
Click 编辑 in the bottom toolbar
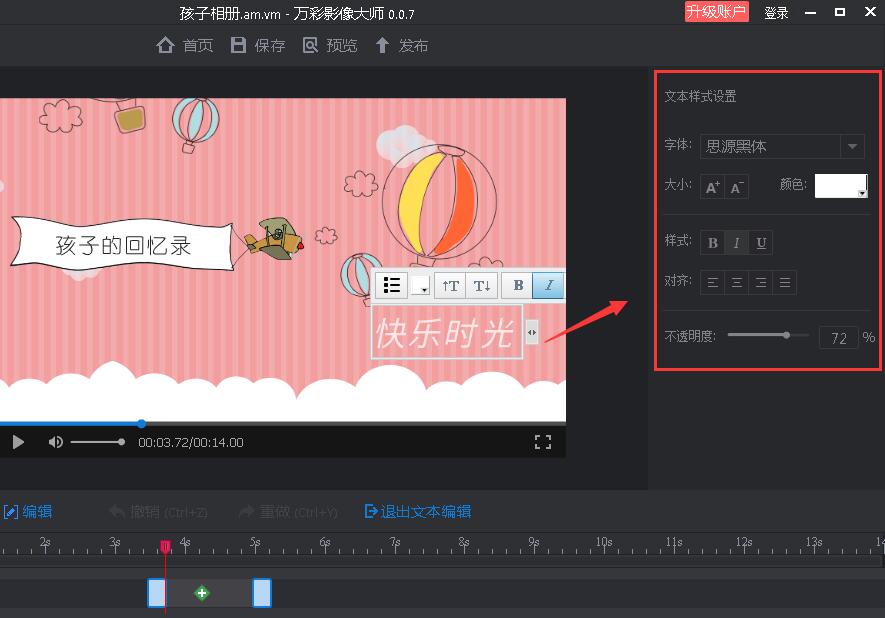[x=28, y=511]
